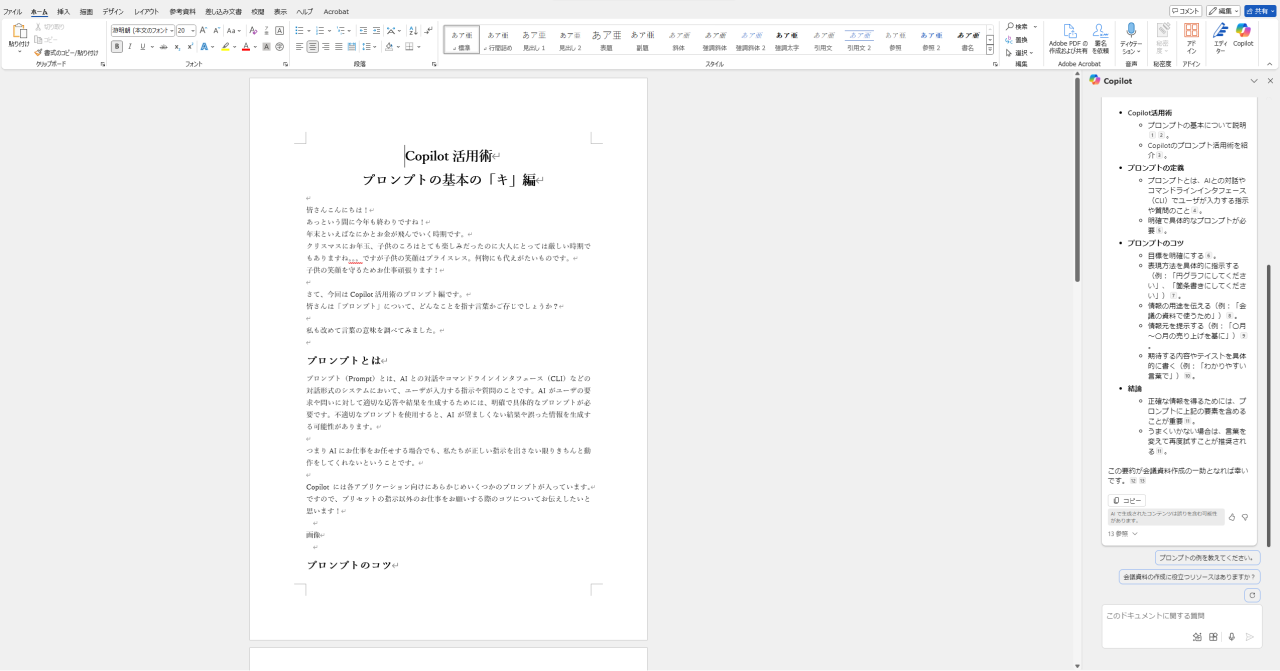Switch to the デザイン (Design) tab
The image size is (1280, 671).
pos(113,11)
